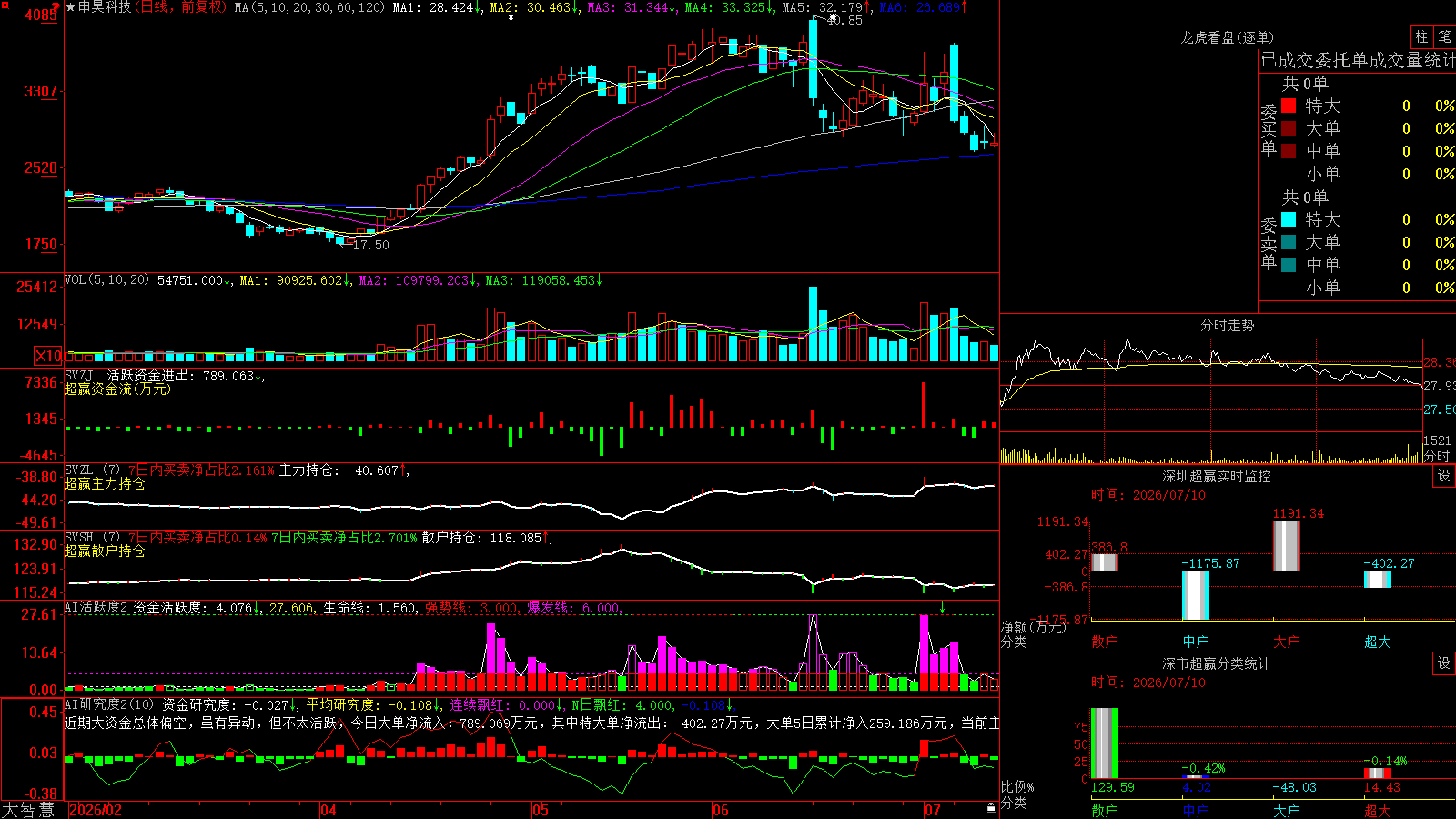Click the 超赢主力持仓 label
The width and height of the screenshot is (1456, 819).
point(105,483)
